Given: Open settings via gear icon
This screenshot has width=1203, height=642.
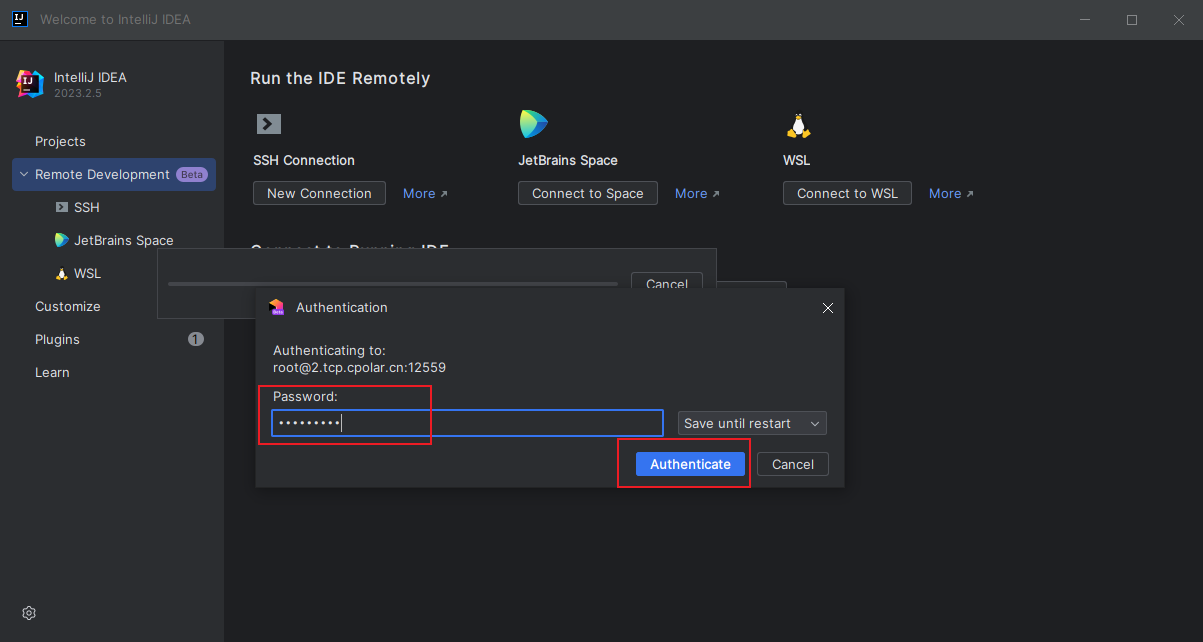Looking at the screenshot, I should (29, 613).
